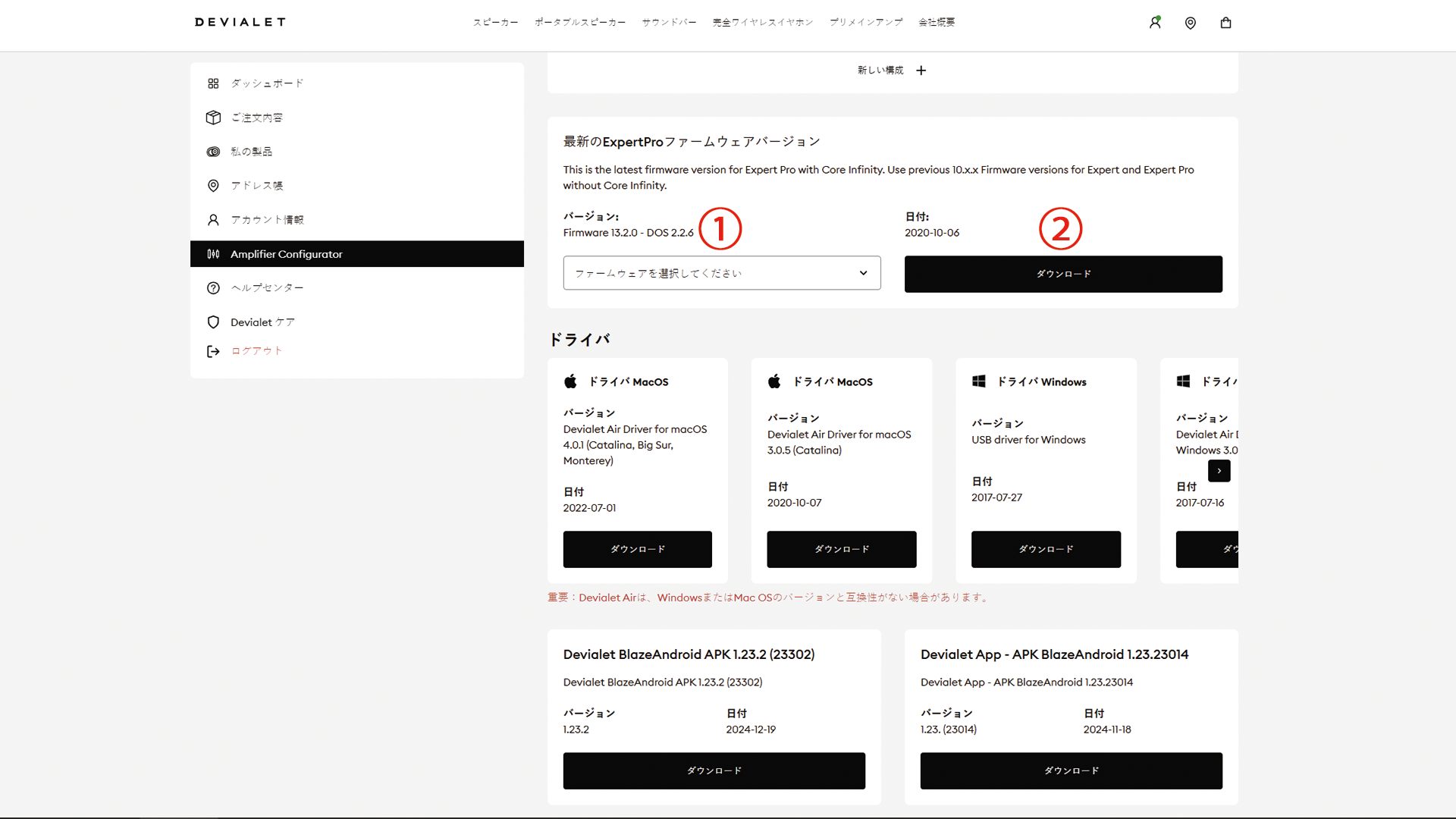Open the firmware selection dropdown
Viewport: 1456px width, 819px height.
722,273
